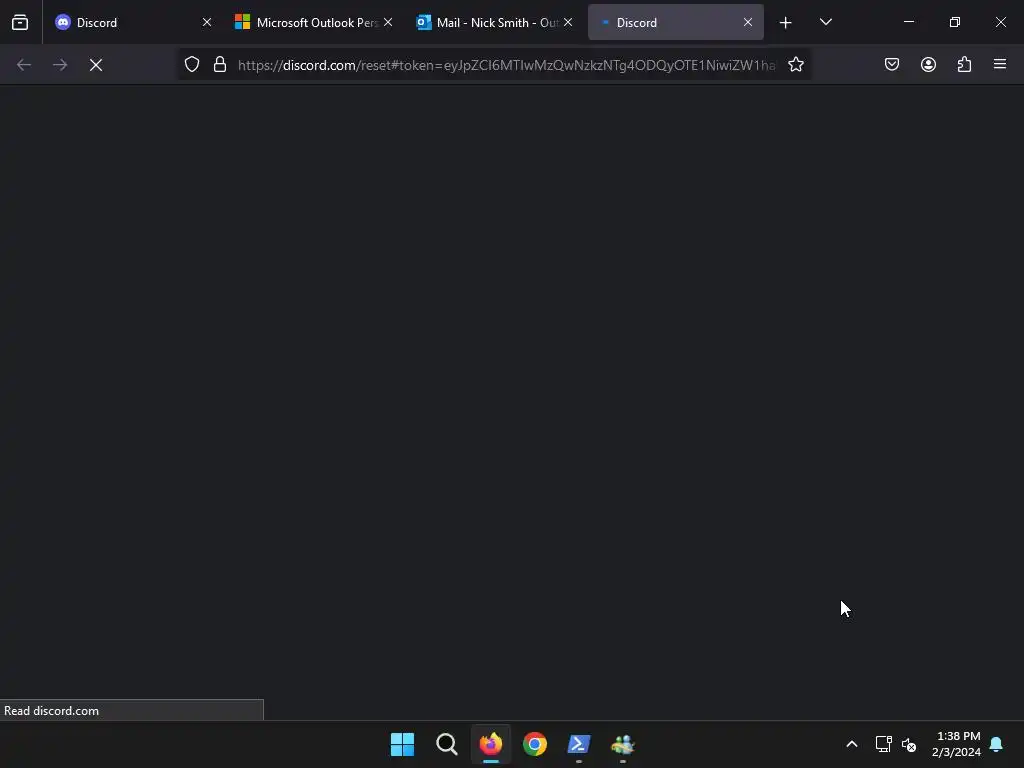The height and width of the screenshot is (768, 1024).
Task: Open a new tab with plus button
Action: pyautogui.click(x=785, y=22)
